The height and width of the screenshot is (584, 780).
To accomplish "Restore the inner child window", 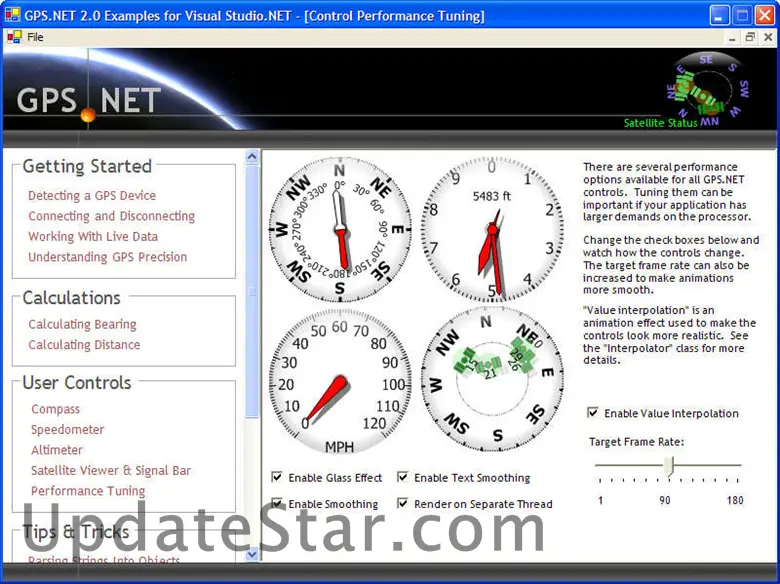I will click(750, 37).
